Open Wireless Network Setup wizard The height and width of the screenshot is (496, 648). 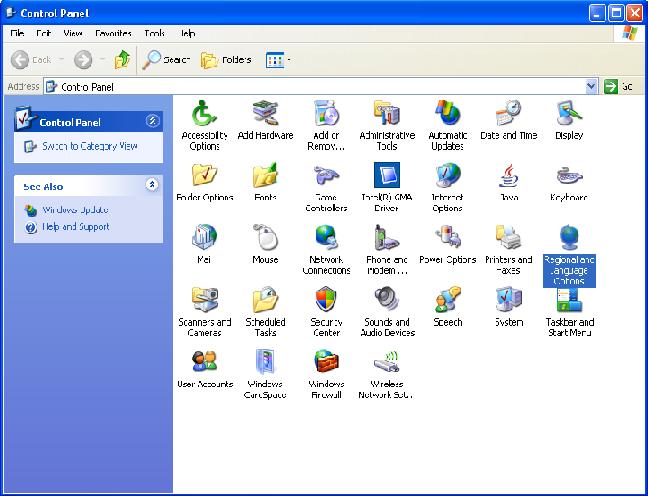(x=386, y=374)
